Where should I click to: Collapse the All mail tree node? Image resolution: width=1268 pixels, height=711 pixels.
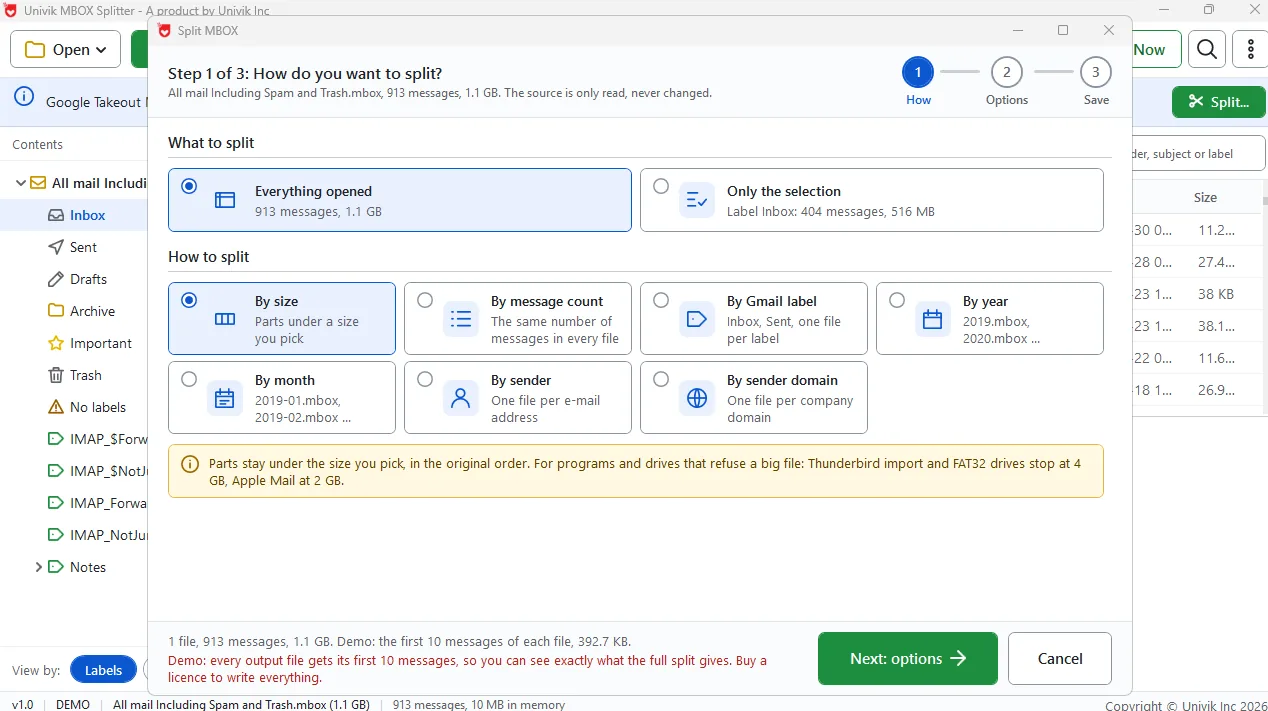pos(20,183)
